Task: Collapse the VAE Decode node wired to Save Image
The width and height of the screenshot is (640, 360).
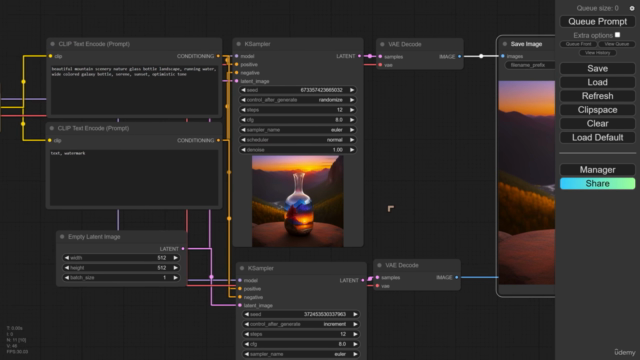Action: point(382,44)
